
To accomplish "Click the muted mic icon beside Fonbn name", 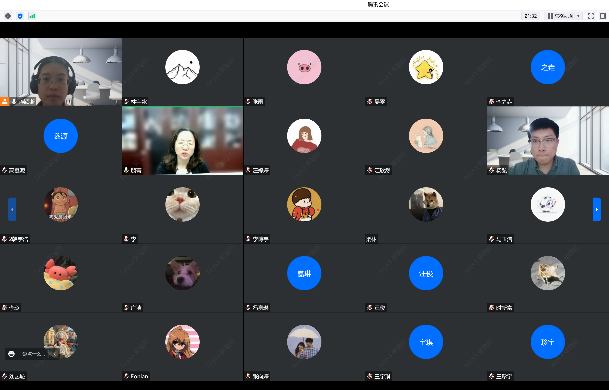I will tap(127, 376).
